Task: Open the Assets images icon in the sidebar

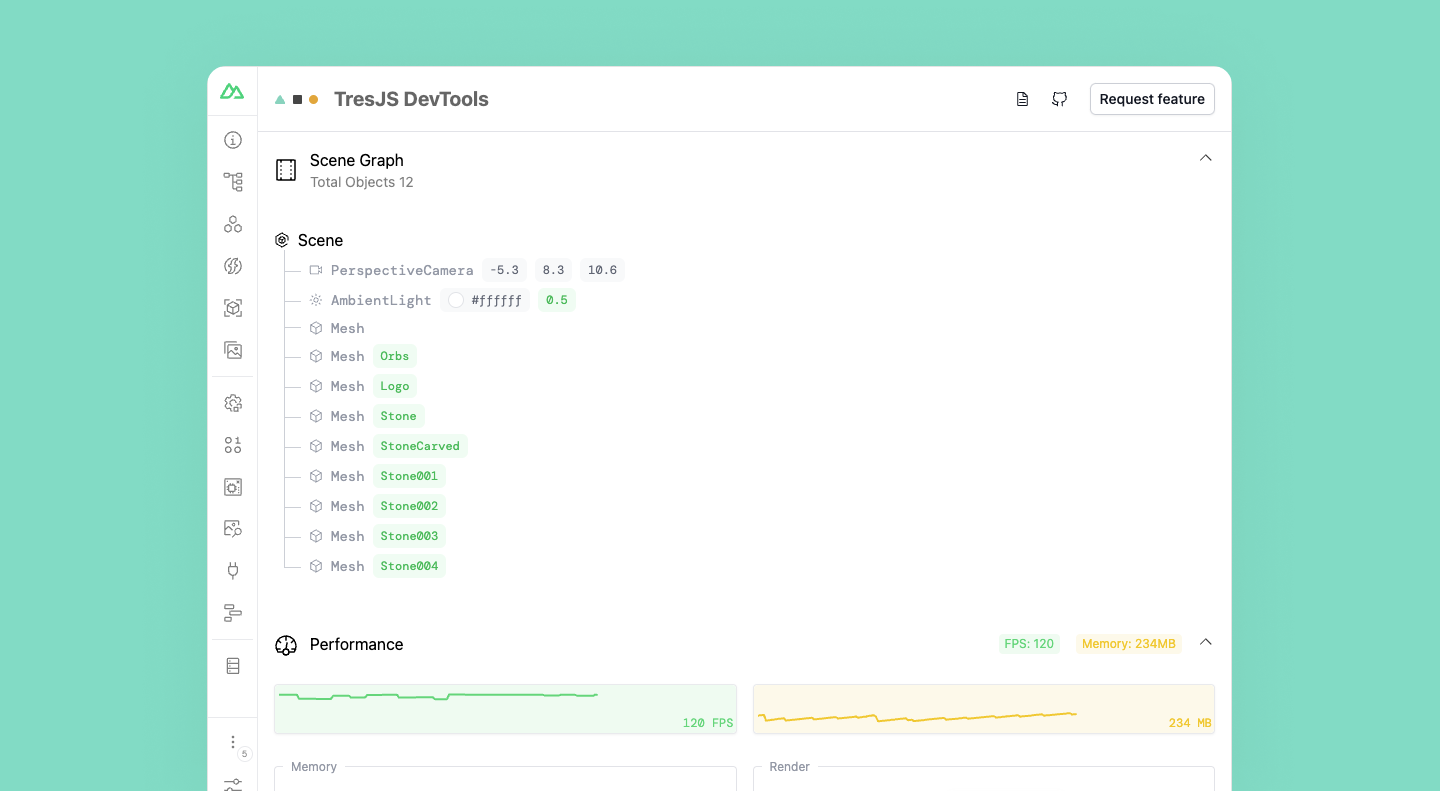Action: [233, 350]
